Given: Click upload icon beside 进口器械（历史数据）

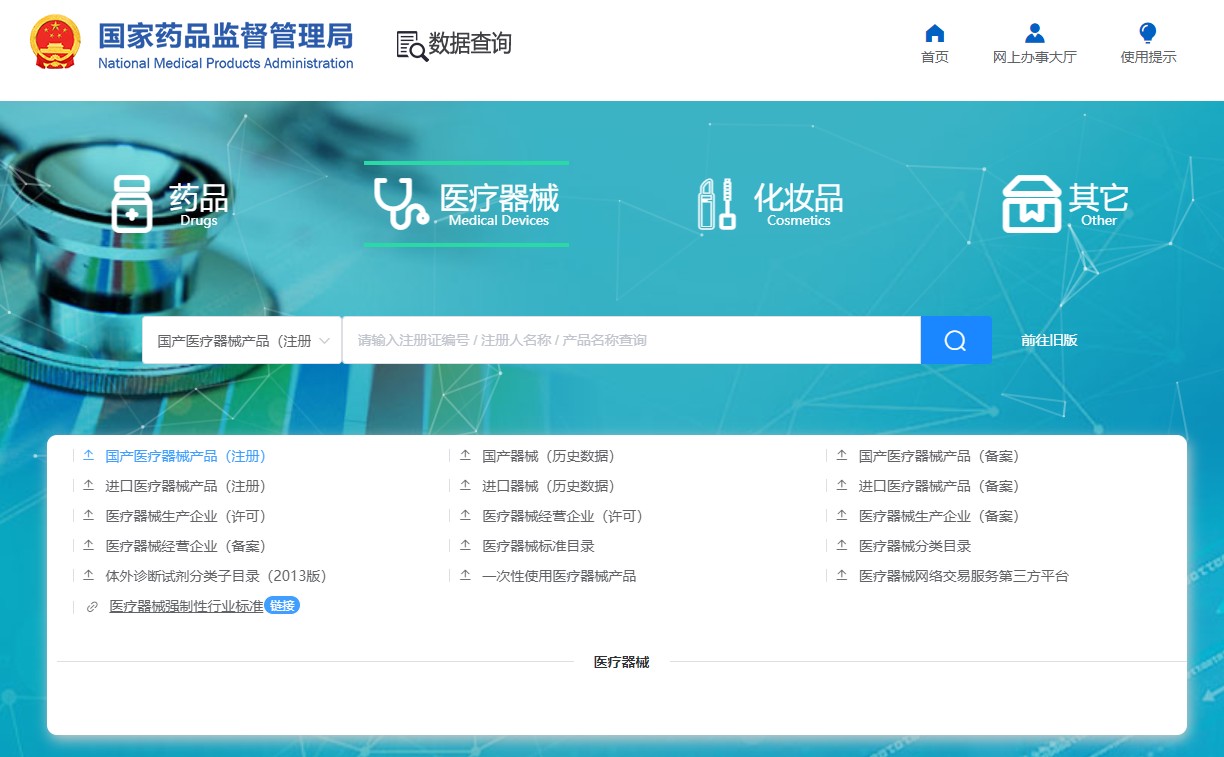Looking at the screenshot, I should [x=465, y=486].
